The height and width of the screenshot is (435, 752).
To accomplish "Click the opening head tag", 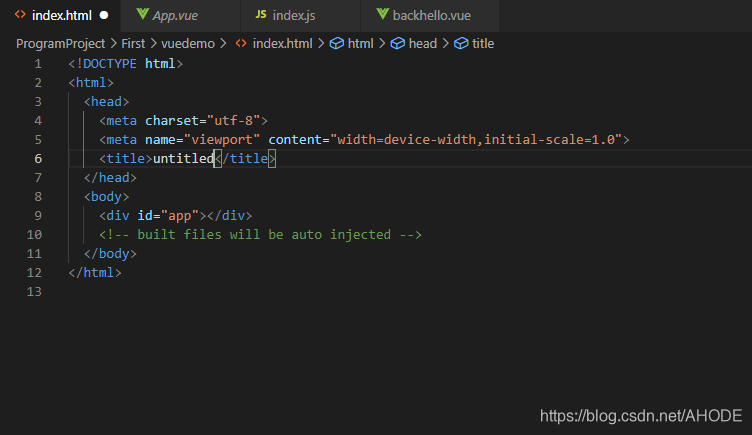I will pyautogui.click(x=106, y=102).
